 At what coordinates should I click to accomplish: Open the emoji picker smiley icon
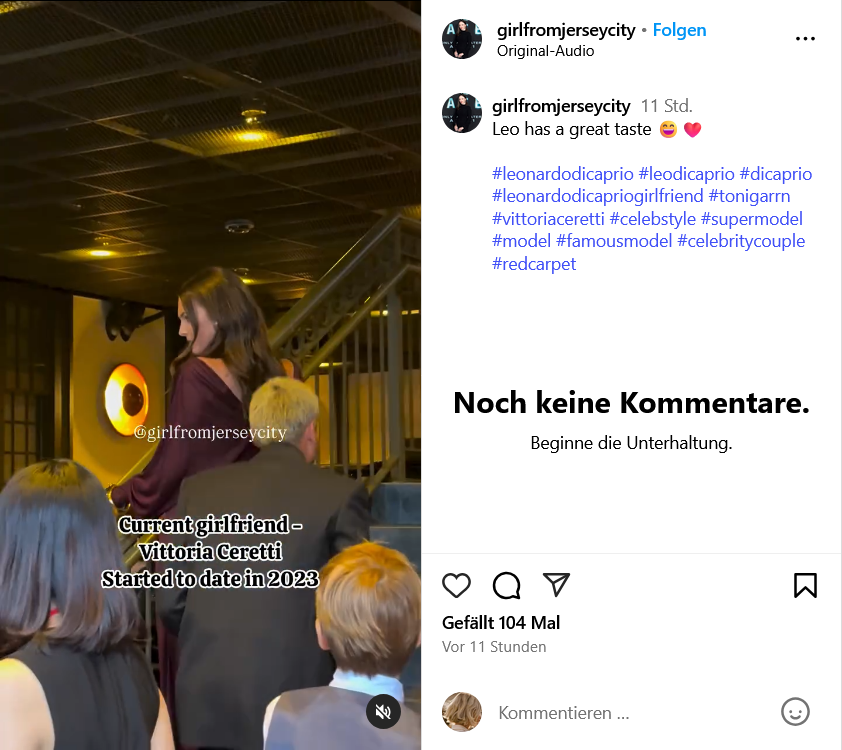(x=795, y=712)
